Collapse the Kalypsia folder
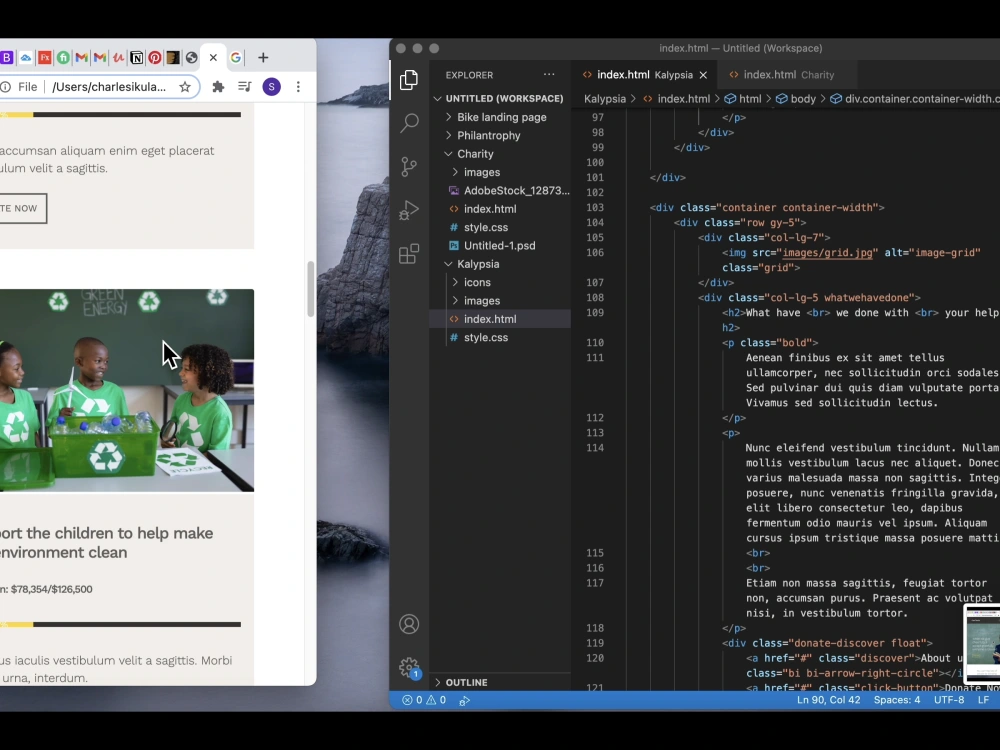This screenshot has width=1000, height=750. (x=500, y=264)
